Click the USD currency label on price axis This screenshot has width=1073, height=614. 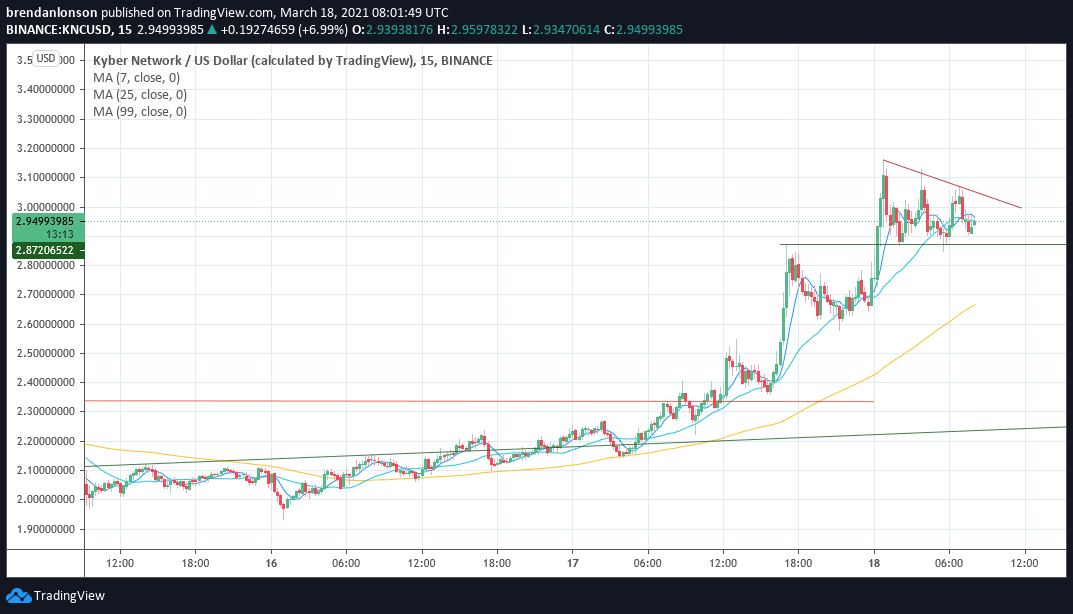point(46,58)
